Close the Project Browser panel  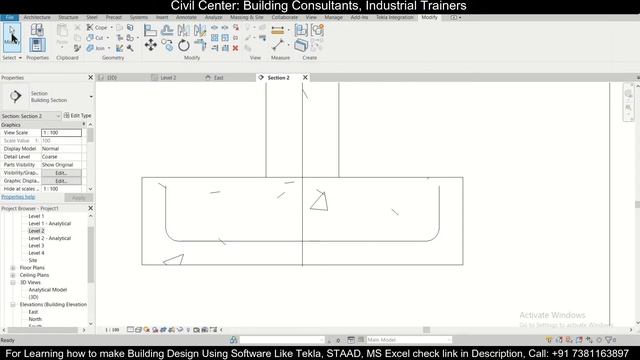(91, 208)
